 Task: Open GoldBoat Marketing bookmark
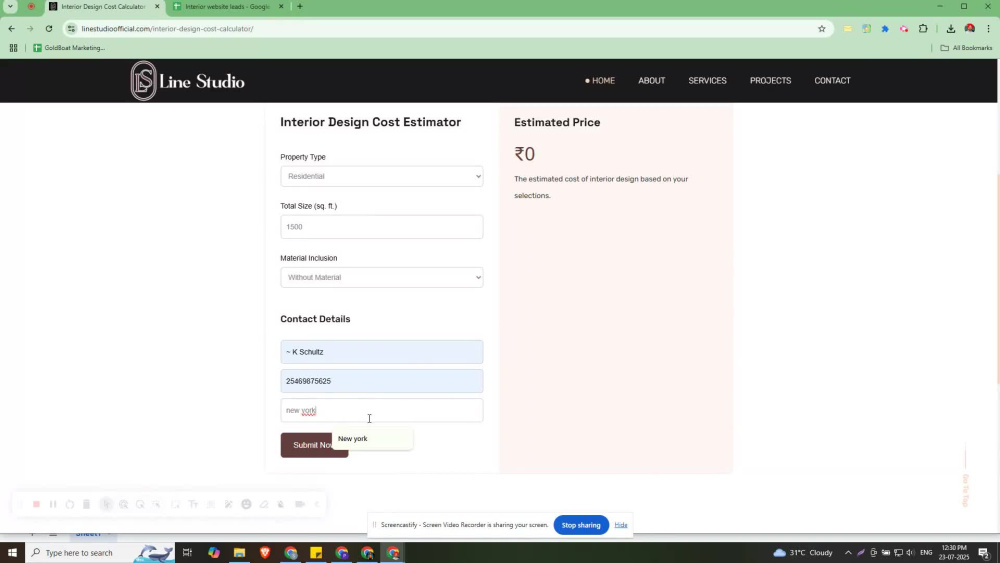point(69,48)
